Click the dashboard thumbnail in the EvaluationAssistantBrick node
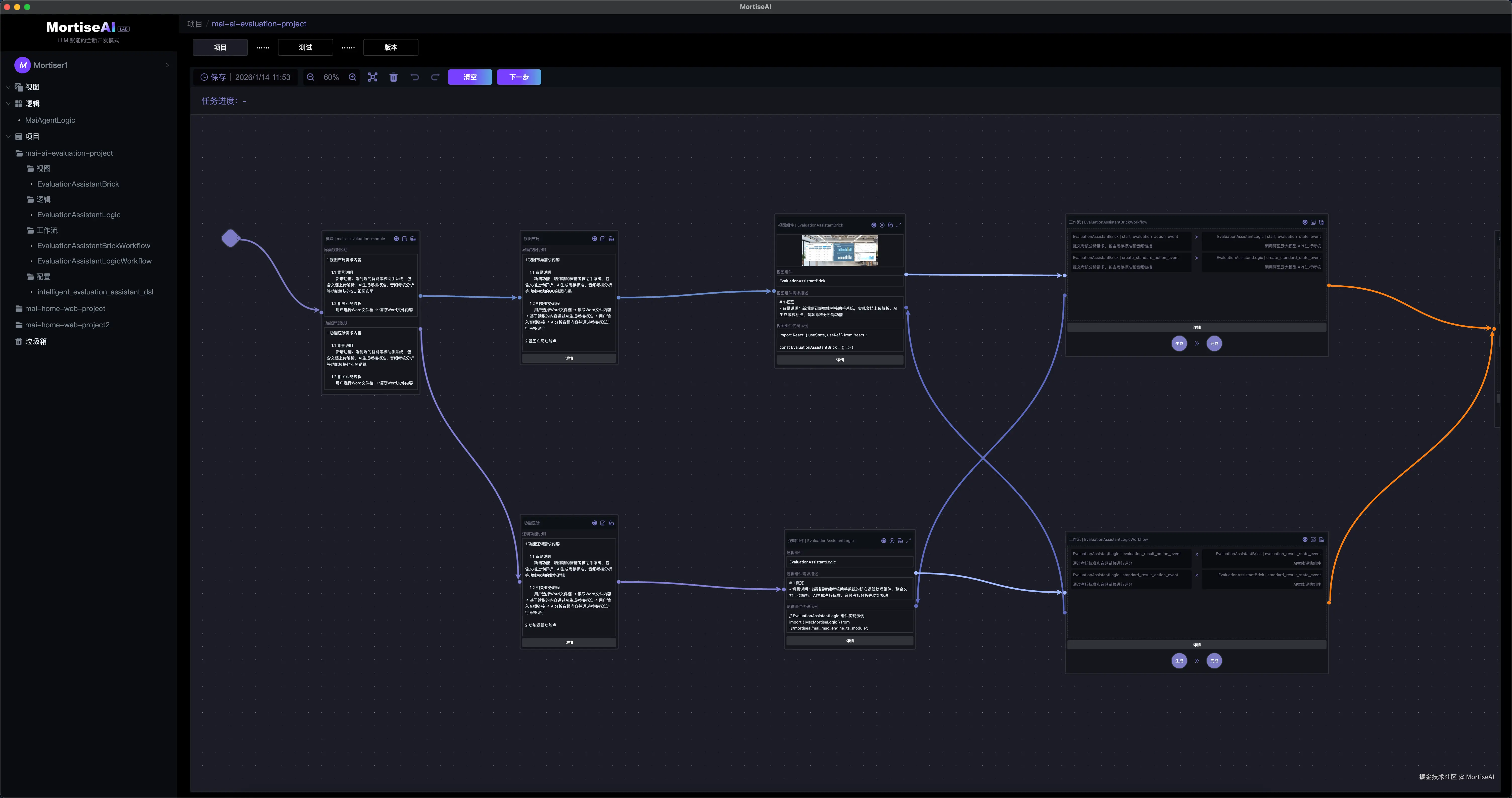 (839, 250)
